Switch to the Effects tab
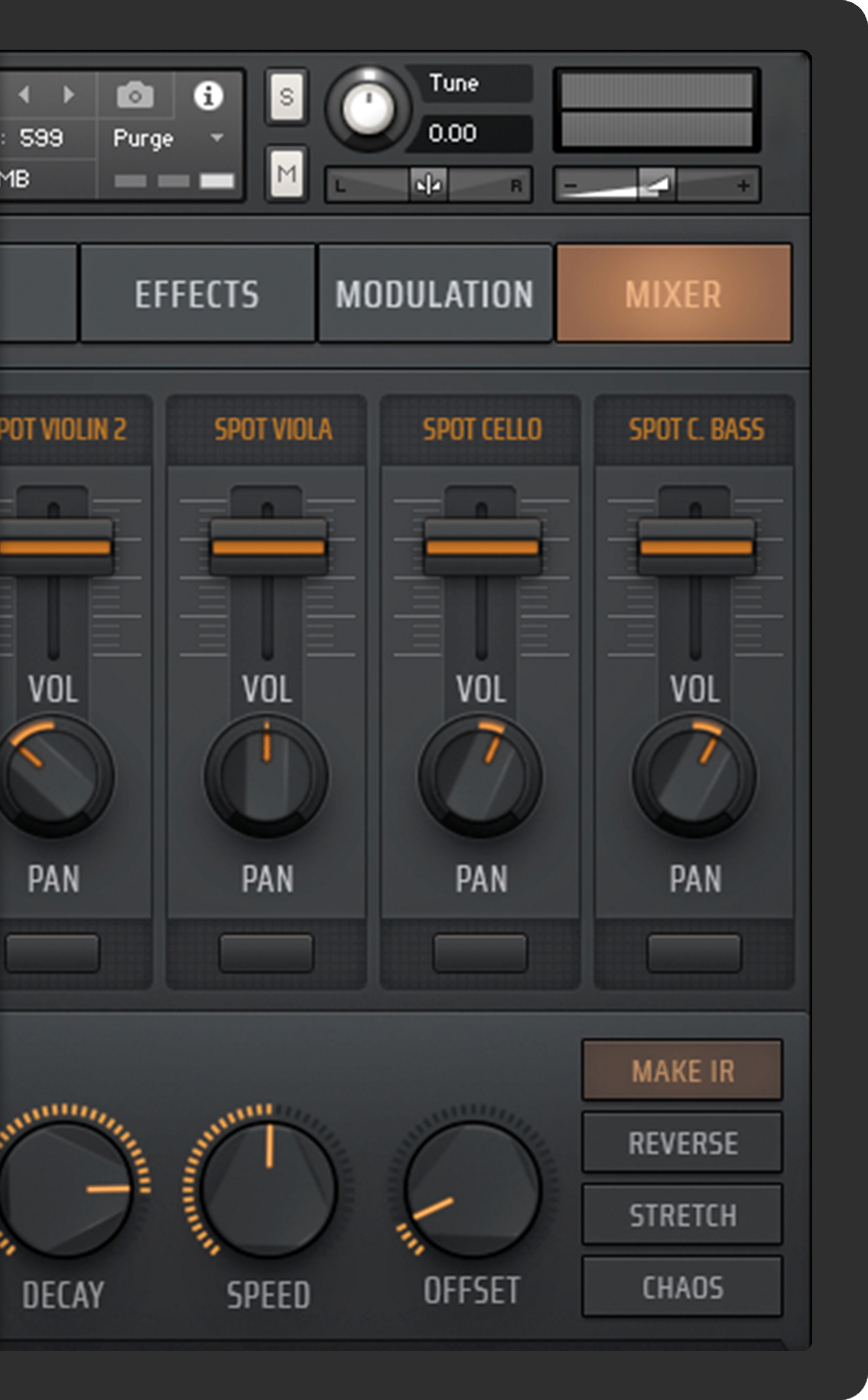Viewport: 868px width, 1400px height. (x=197, y=294)
